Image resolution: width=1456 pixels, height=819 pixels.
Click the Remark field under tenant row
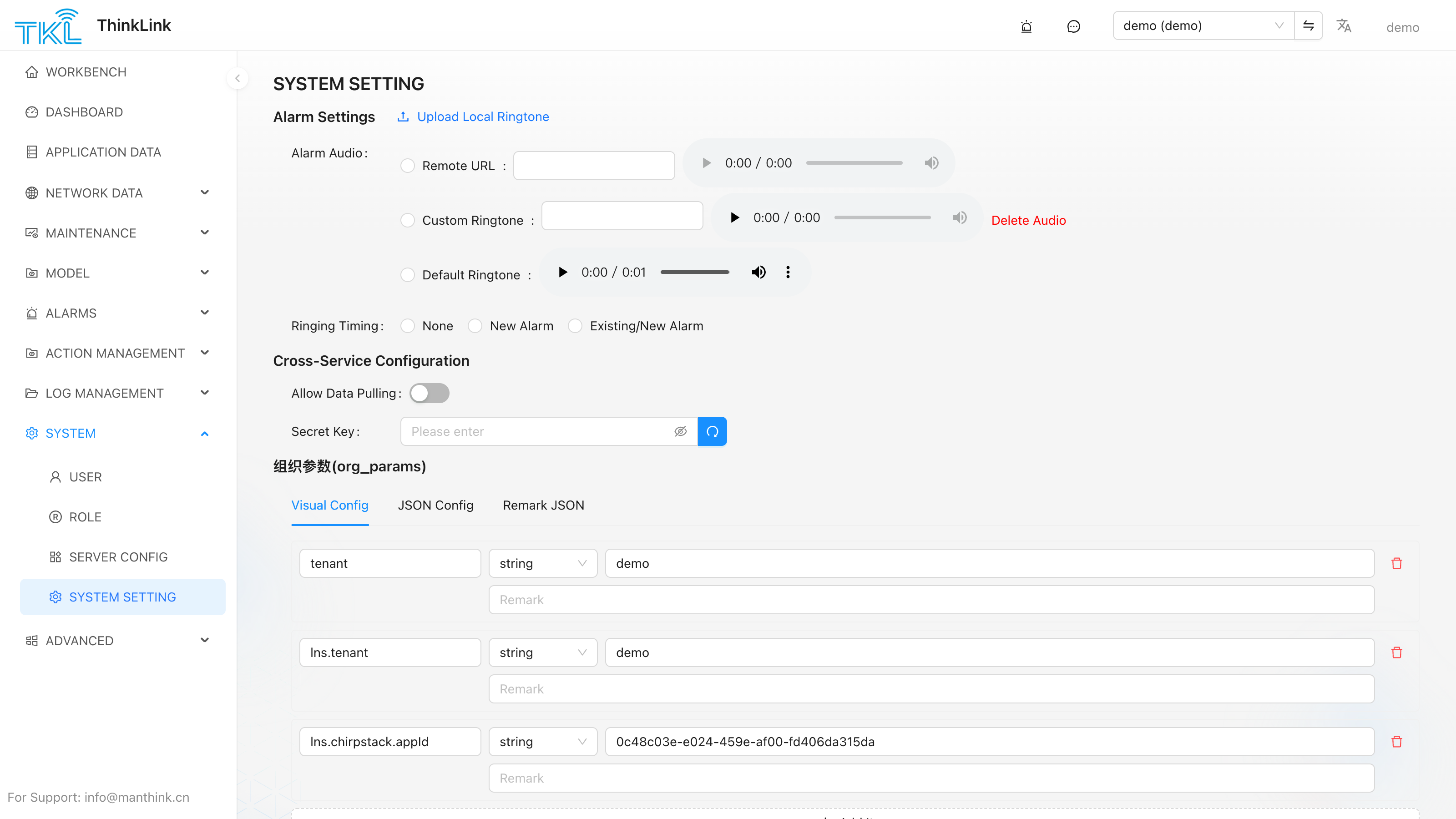[x=931, y=600]
